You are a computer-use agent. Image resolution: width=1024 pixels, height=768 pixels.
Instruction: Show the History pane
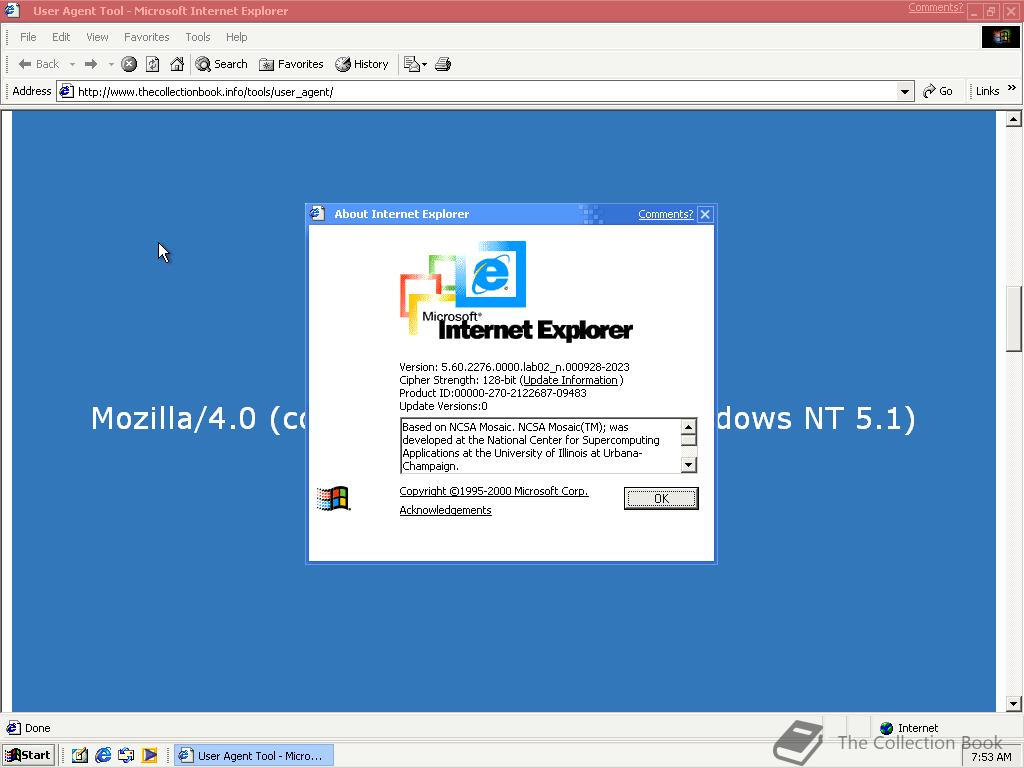pyautogui.click(x=362, y=64)
